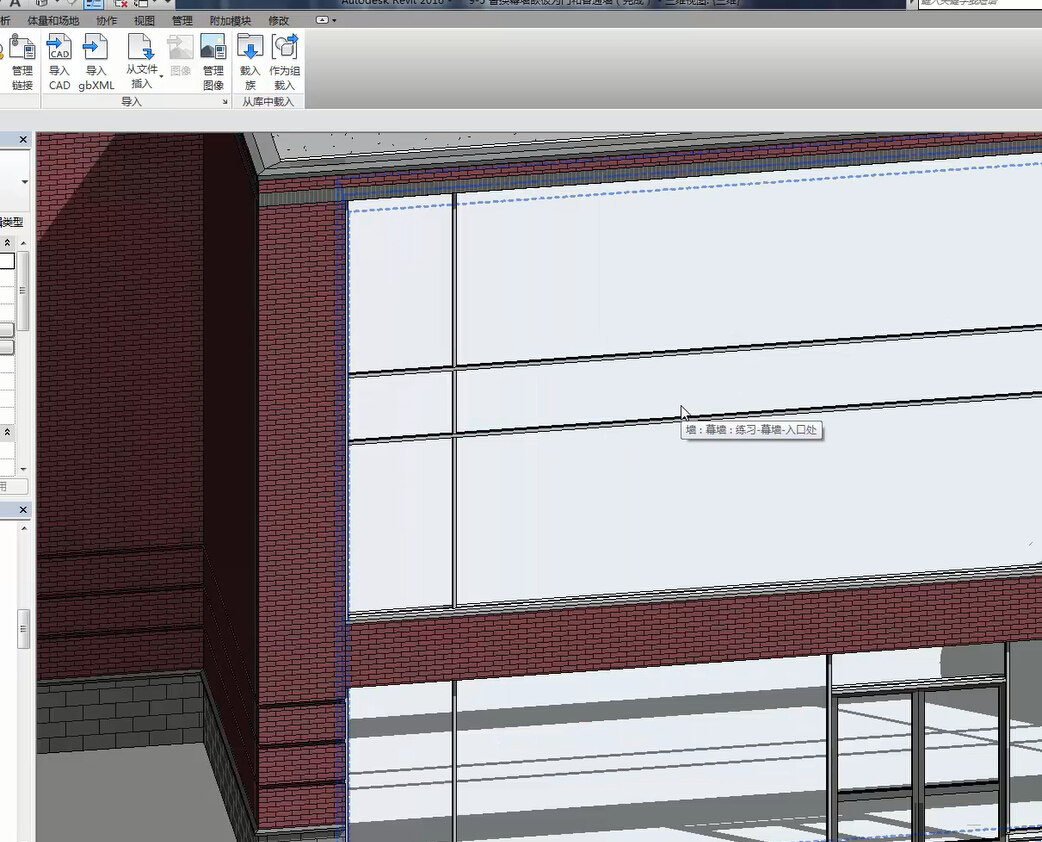Select the 附加模块 (Add-Ins) tab
The image size is (1042, 842).
(x=231, y=20)
